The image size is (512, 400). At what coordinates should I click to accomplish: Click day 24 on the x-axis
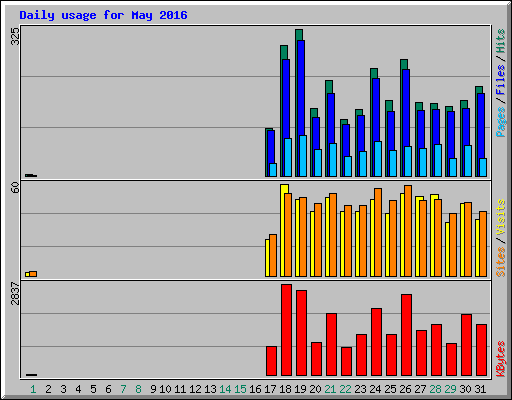tap(375, 389)
